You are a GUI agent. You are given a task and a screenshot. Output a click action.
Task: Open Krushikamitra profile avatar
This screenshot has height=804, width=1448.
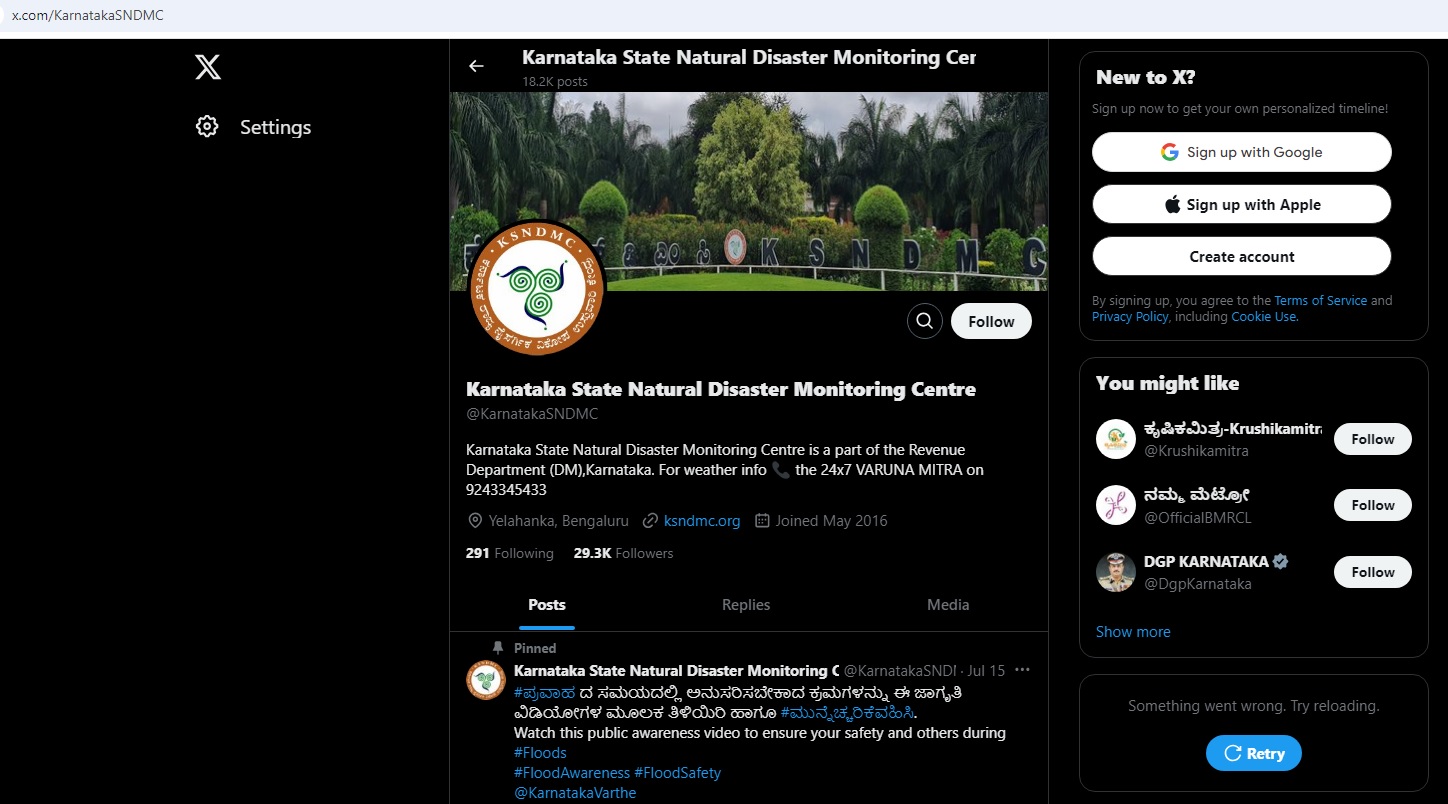(x=1116, y=439)
